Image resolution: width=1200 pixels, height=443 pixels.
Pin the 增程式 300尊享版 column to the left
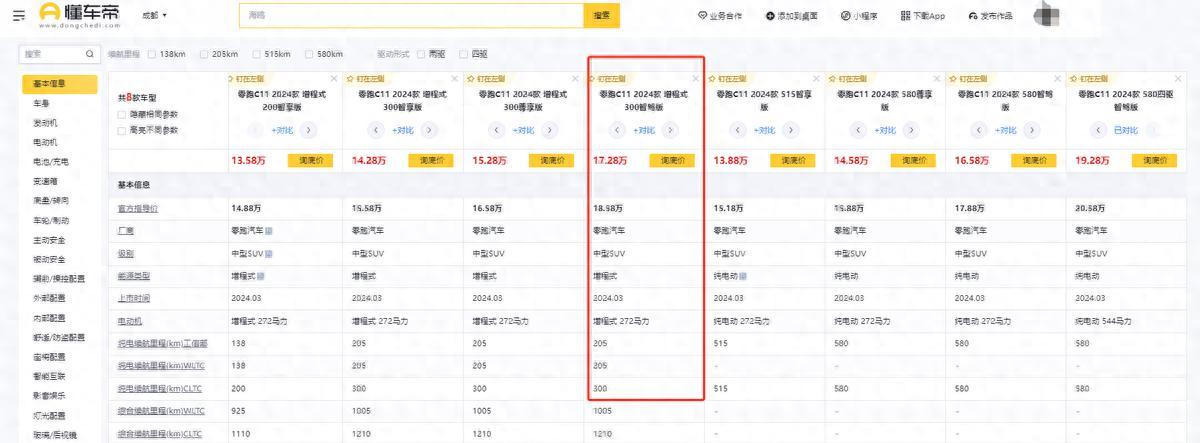point(485,78)
